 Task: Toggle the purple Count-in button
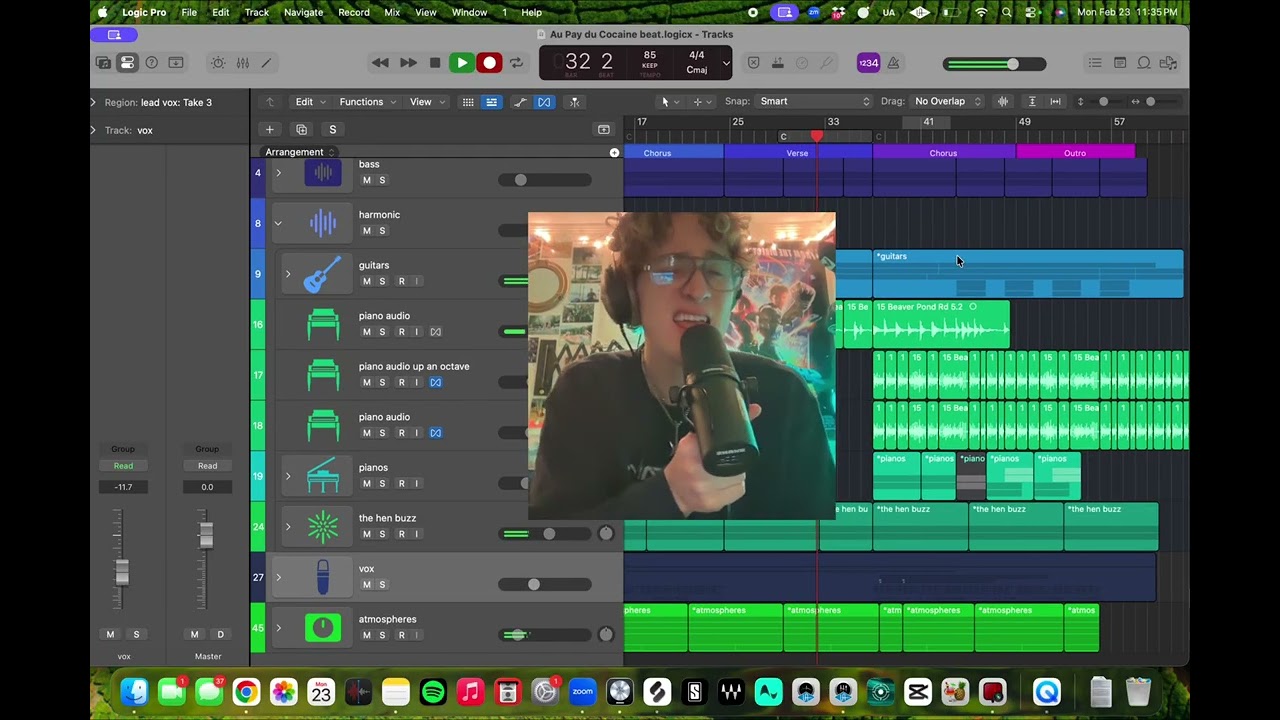868,63
